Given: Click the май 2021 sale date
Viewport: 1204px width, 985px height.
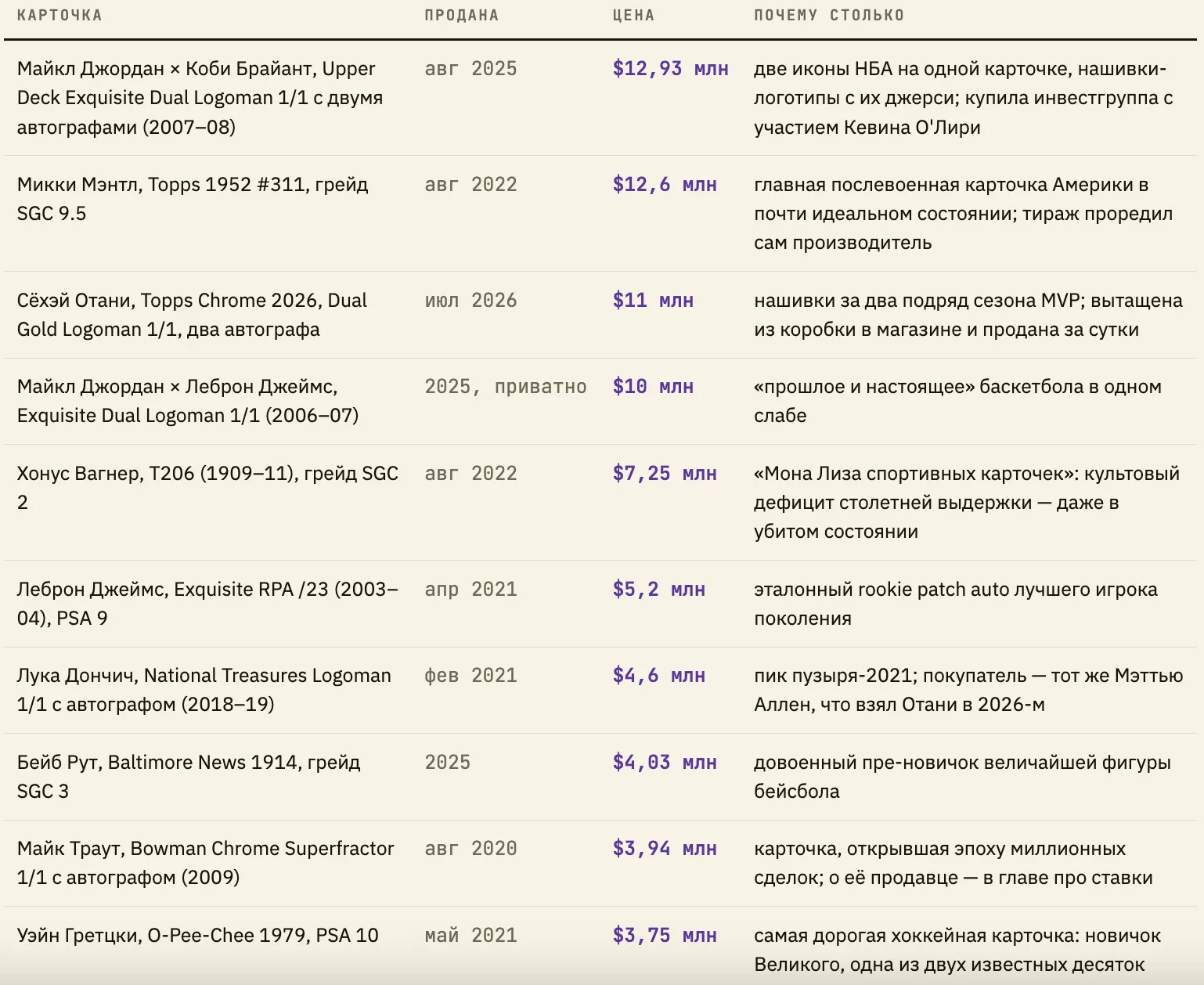Looking at the screenshot, I should tap(470, 936).
